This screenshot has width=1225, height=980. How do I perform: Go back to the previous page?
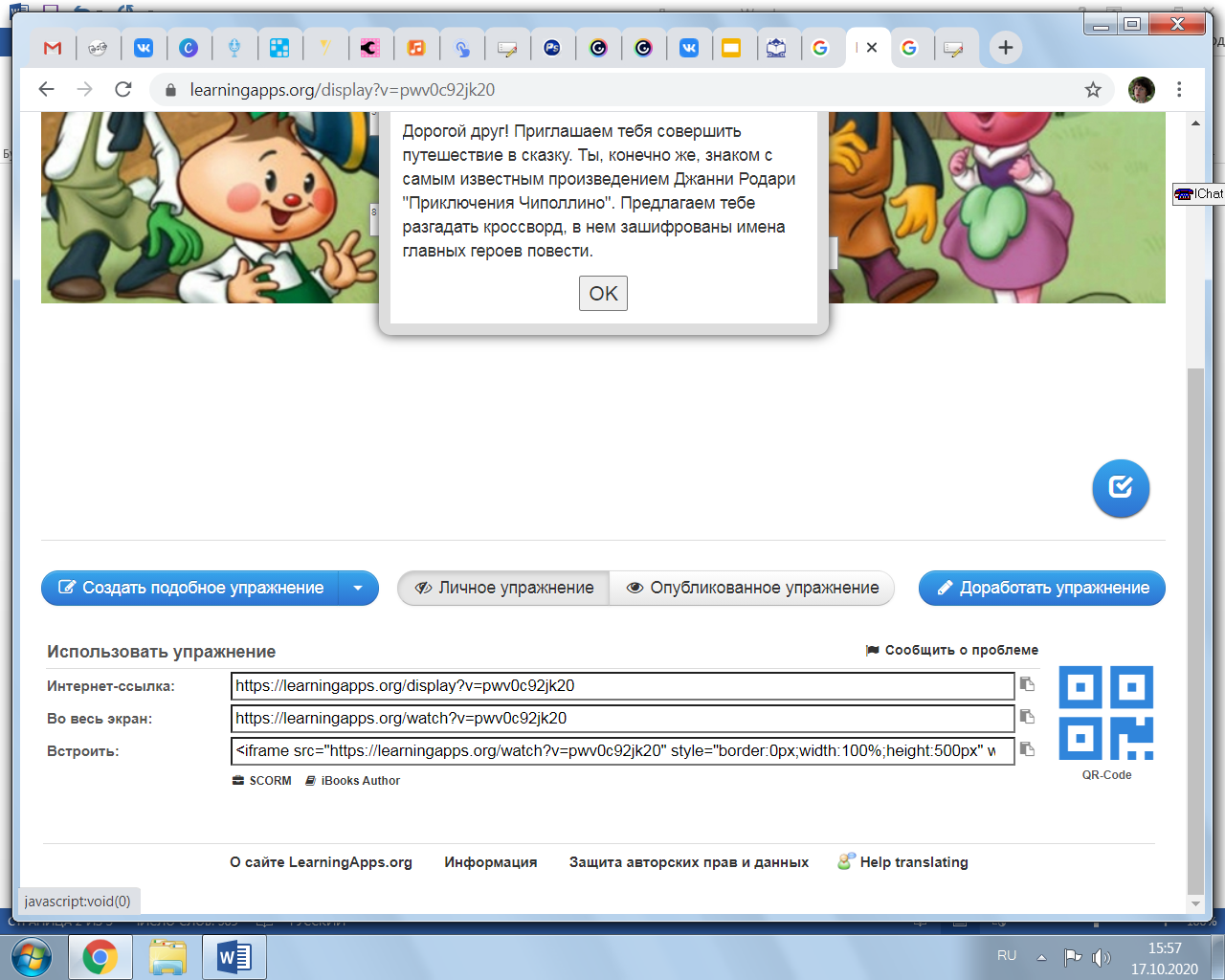coord(46,89)
